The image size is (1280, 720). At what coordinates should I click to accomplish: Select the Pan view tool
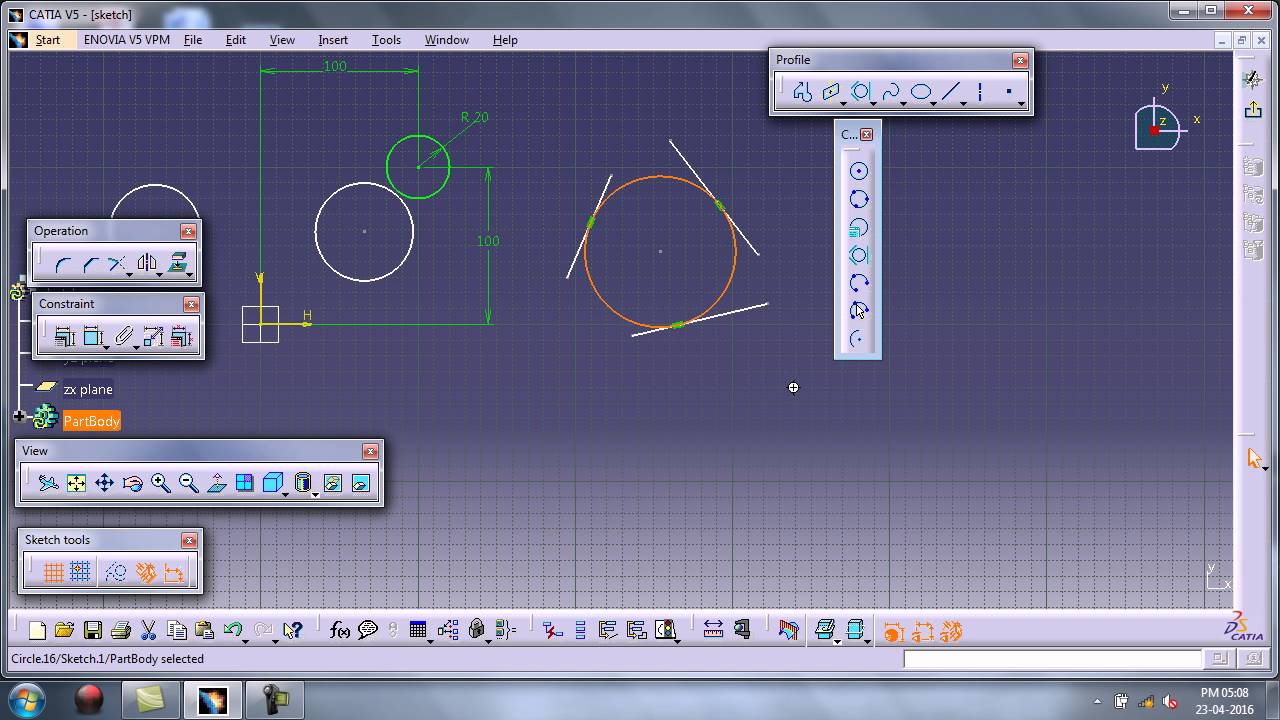click(104, 483)
